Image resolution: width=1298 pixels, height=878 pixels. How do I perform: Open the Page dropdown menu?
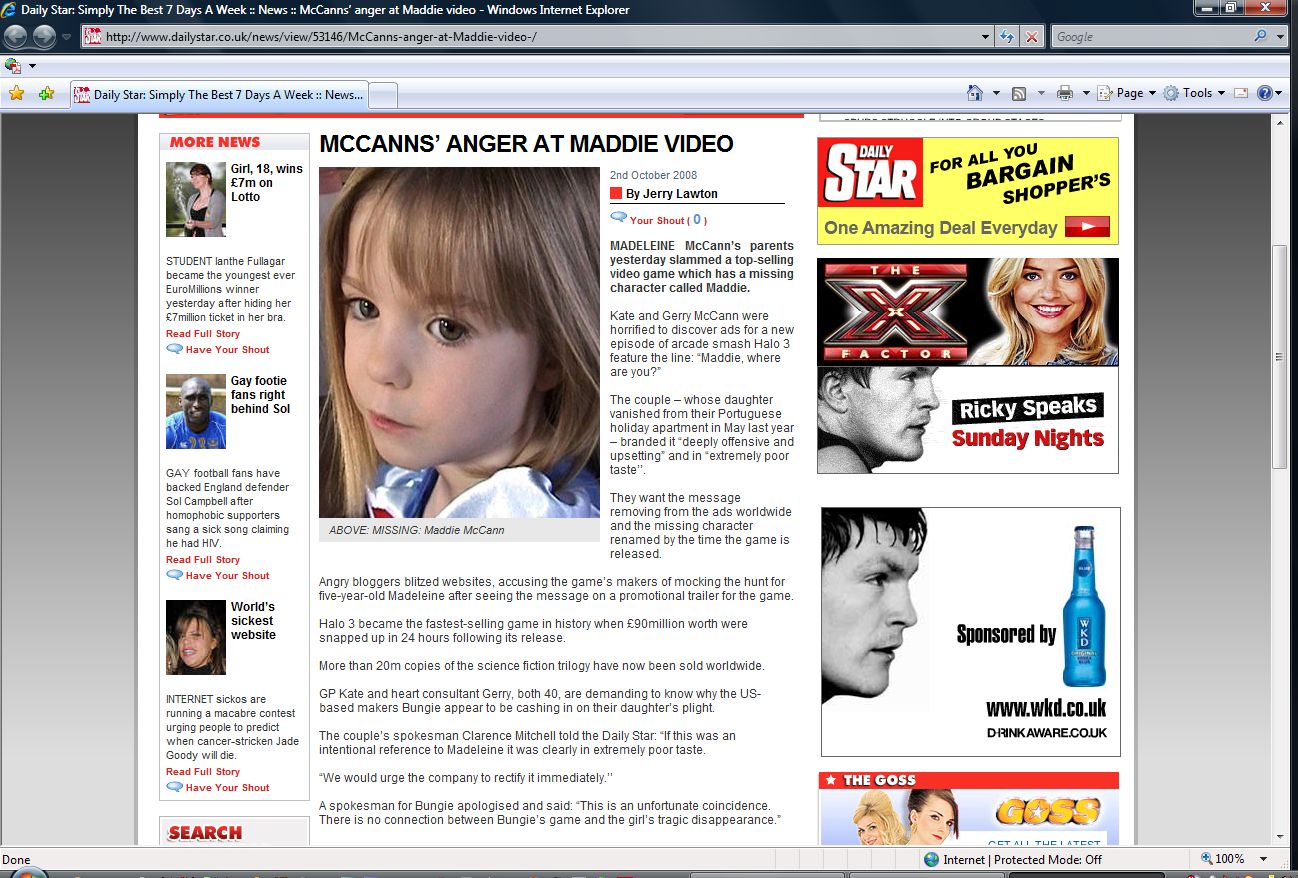(x=1128, y=93)
